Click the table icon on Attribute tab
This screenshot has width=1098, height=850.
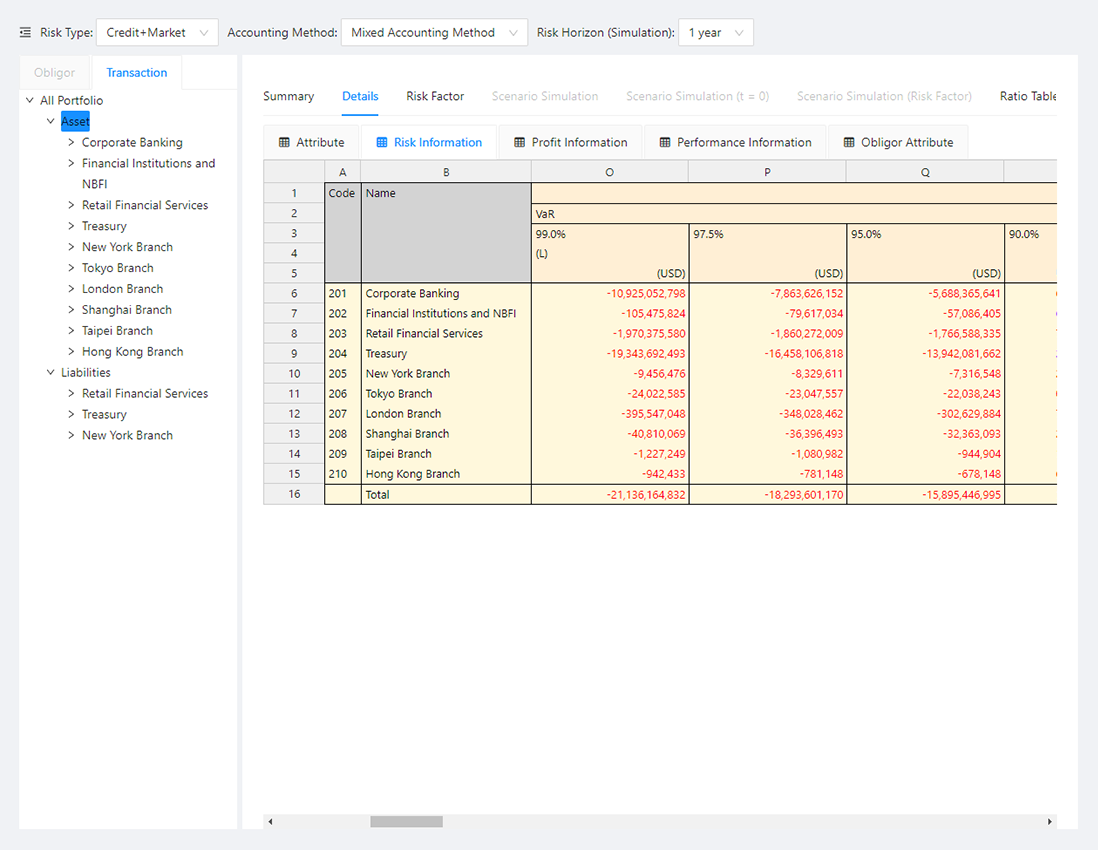(285, 143)
